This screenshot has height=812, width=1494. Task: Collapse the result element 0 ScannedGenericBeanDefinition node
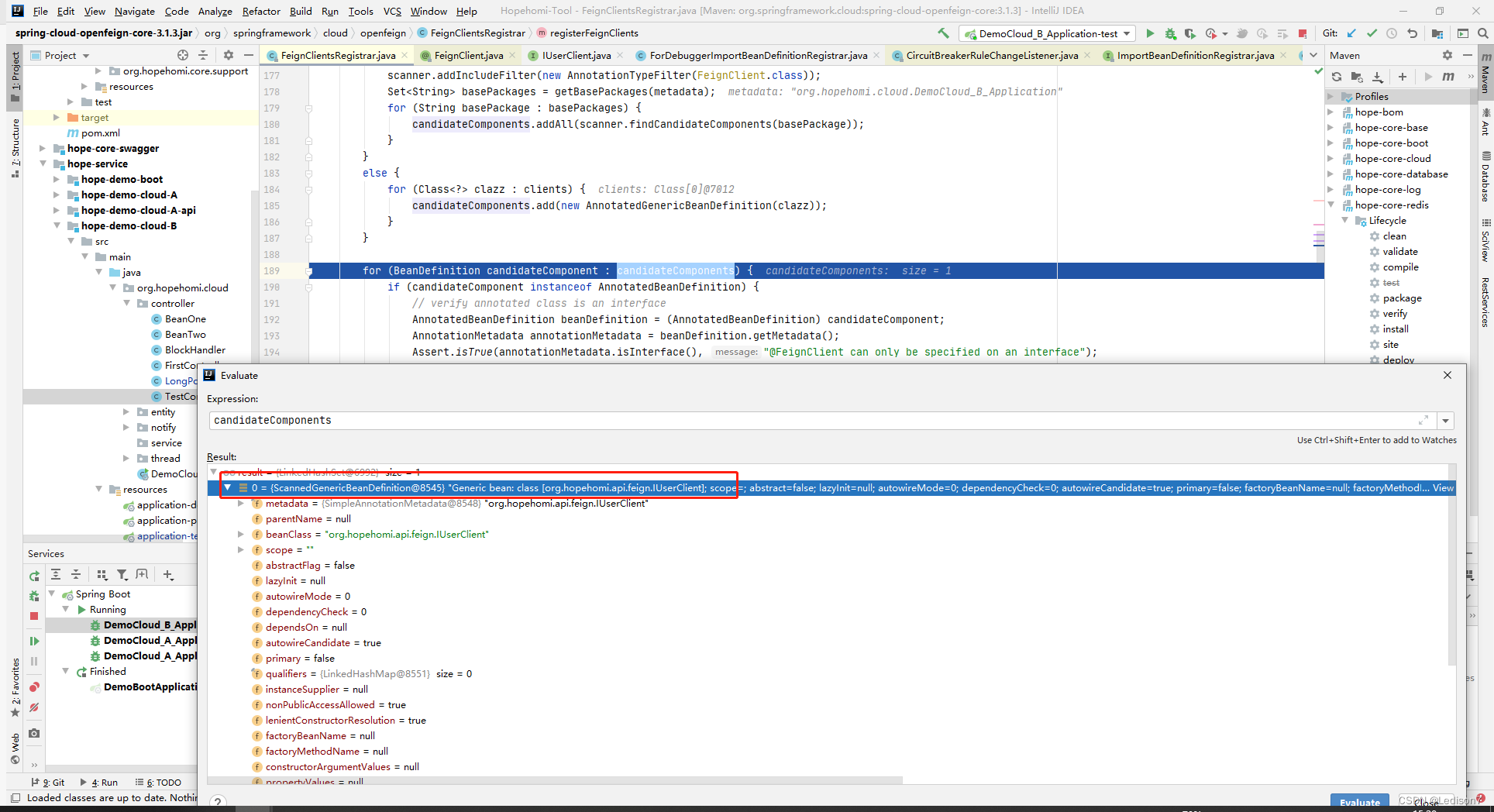click(228, 488)
